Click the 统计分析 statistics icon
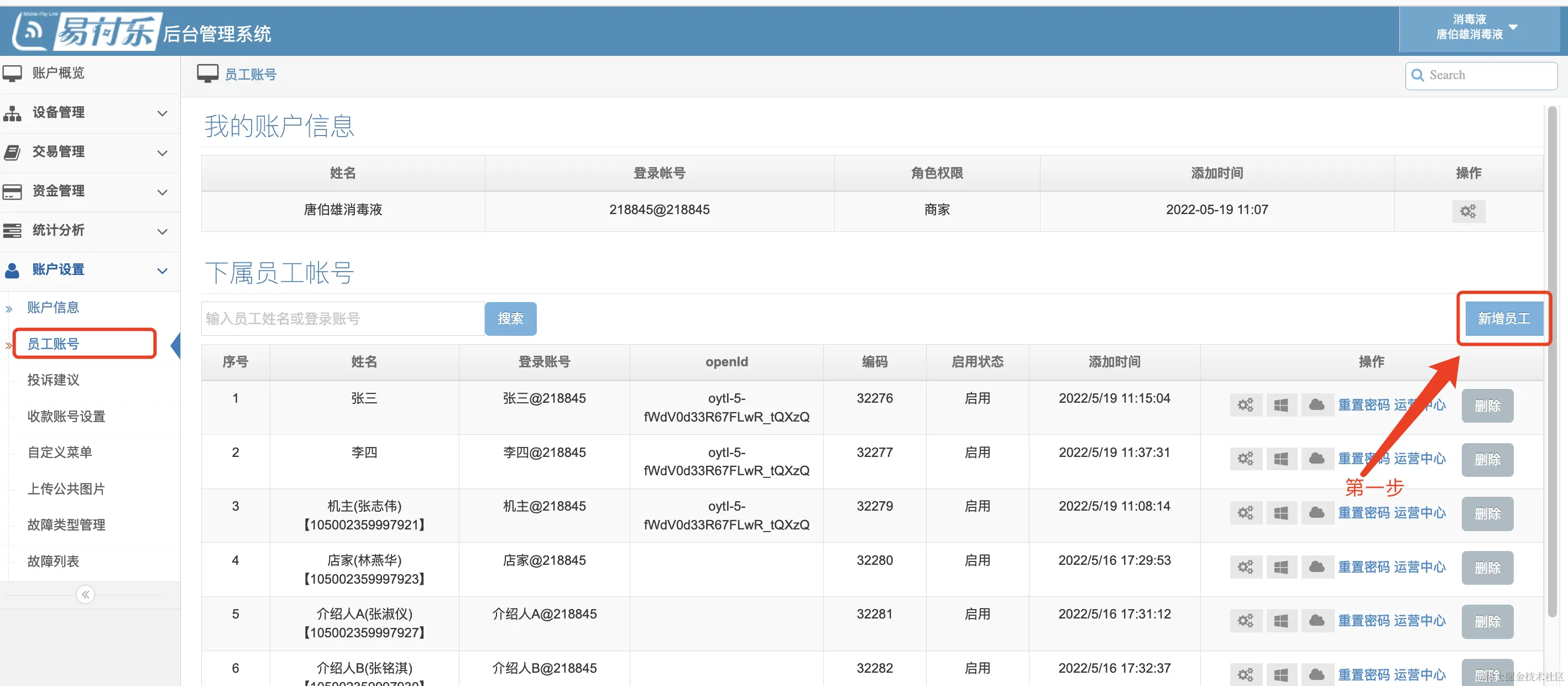The image size is (1568, 686). pyautogui.click(x=12, y=231)
